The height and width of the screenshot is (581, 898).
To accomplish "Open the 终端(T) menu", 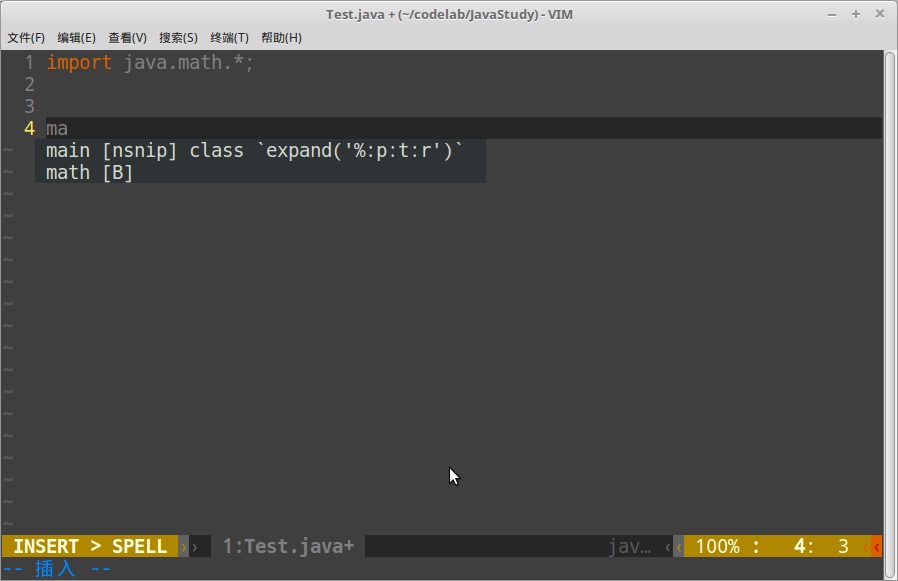I will pyautogui.click(x=229, y=38).
